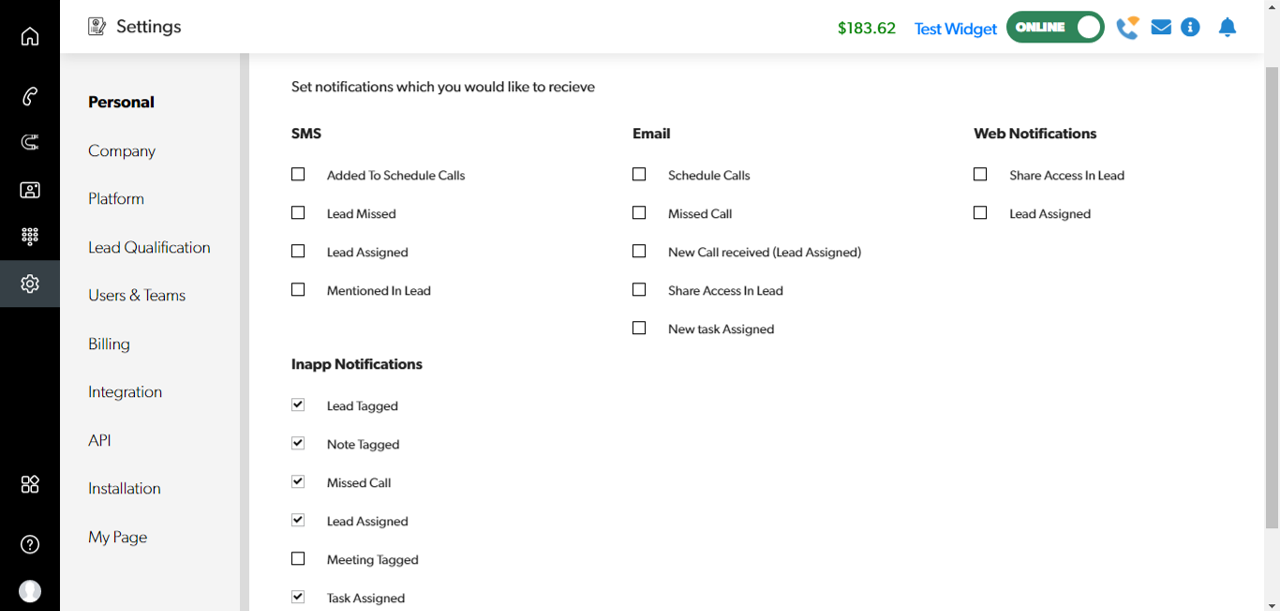
Task: Open the apps grid icon in sidebar
Action: click(30, 484)
